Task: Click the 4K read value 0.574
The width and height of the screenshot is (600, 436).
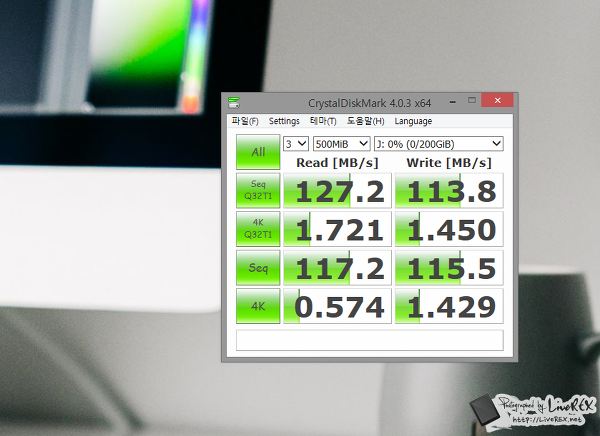Action: [x=338, y=306]
